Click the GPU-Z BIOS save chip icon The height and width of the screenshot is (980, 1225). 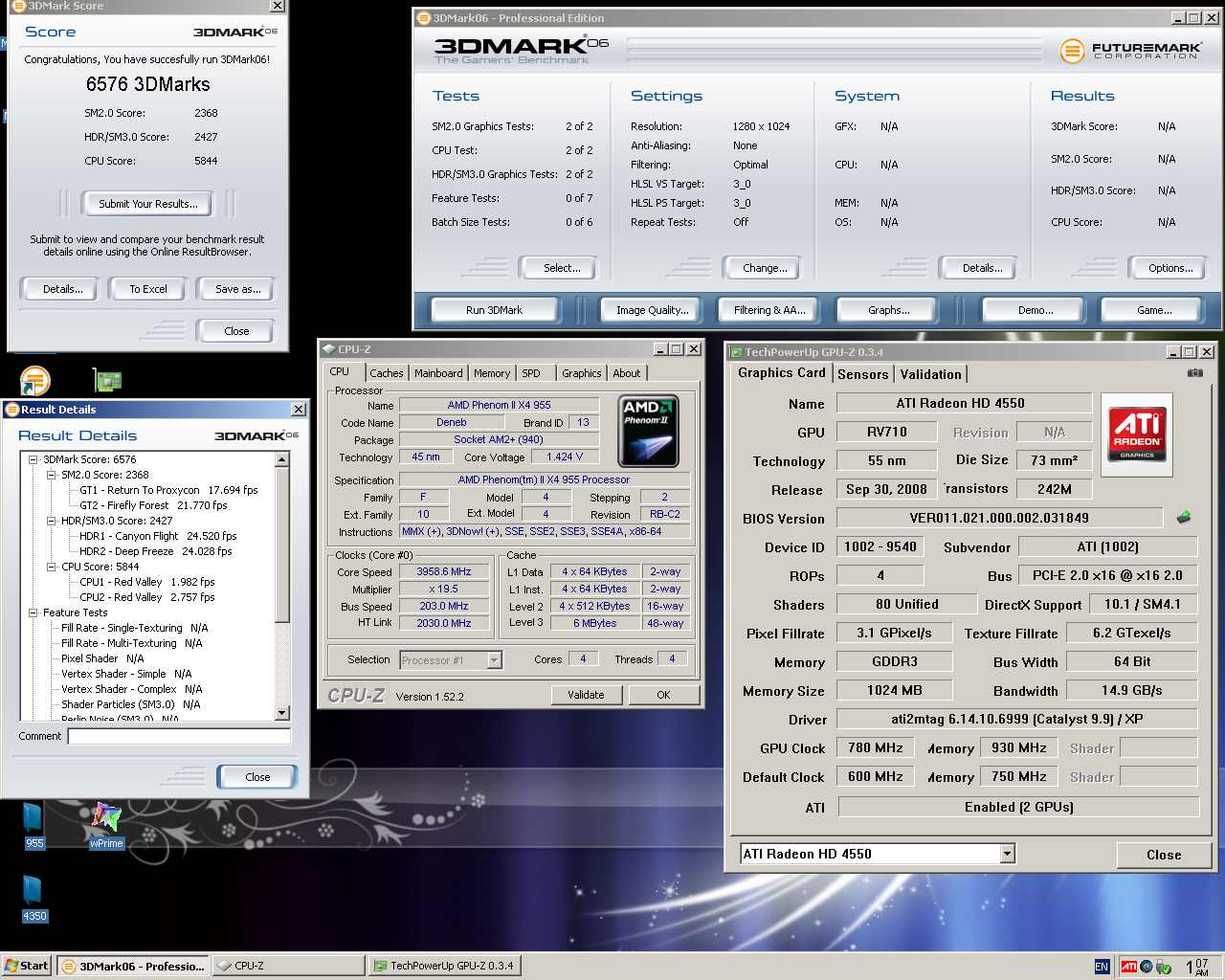click(1184, 518)
